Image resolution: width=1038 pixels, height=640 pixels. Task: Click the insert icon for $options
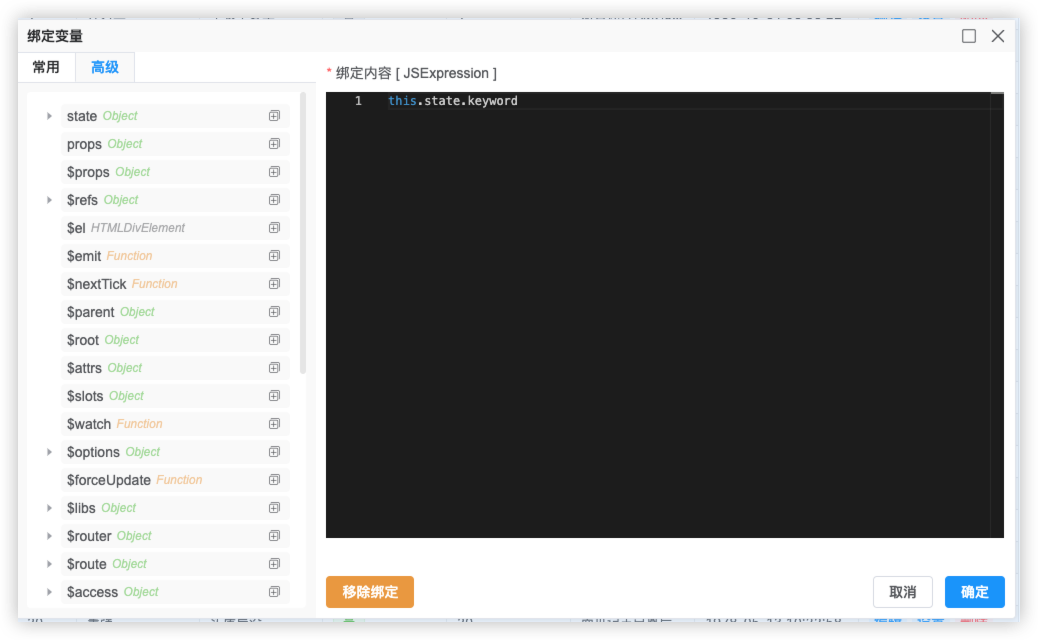[x=274, y=451]
